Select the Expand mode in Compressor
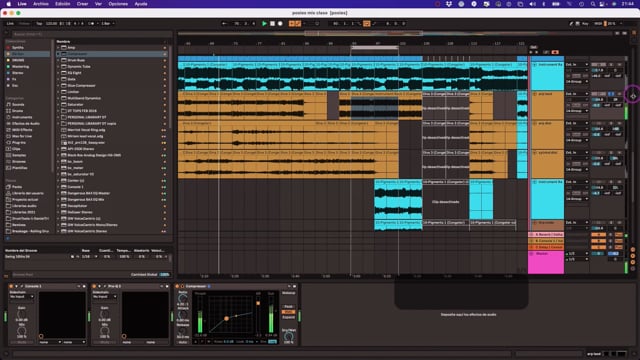Screen dimensions: 640x360 288,317
